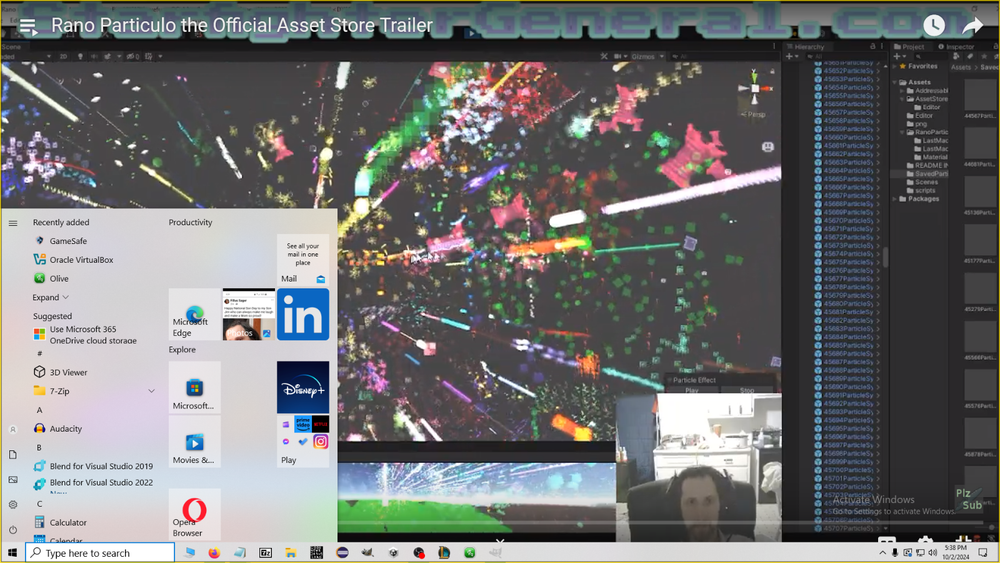The image size is (1000, 563).
Task: Click the video Share arrow icon
Action: click(x=972, y=26)
